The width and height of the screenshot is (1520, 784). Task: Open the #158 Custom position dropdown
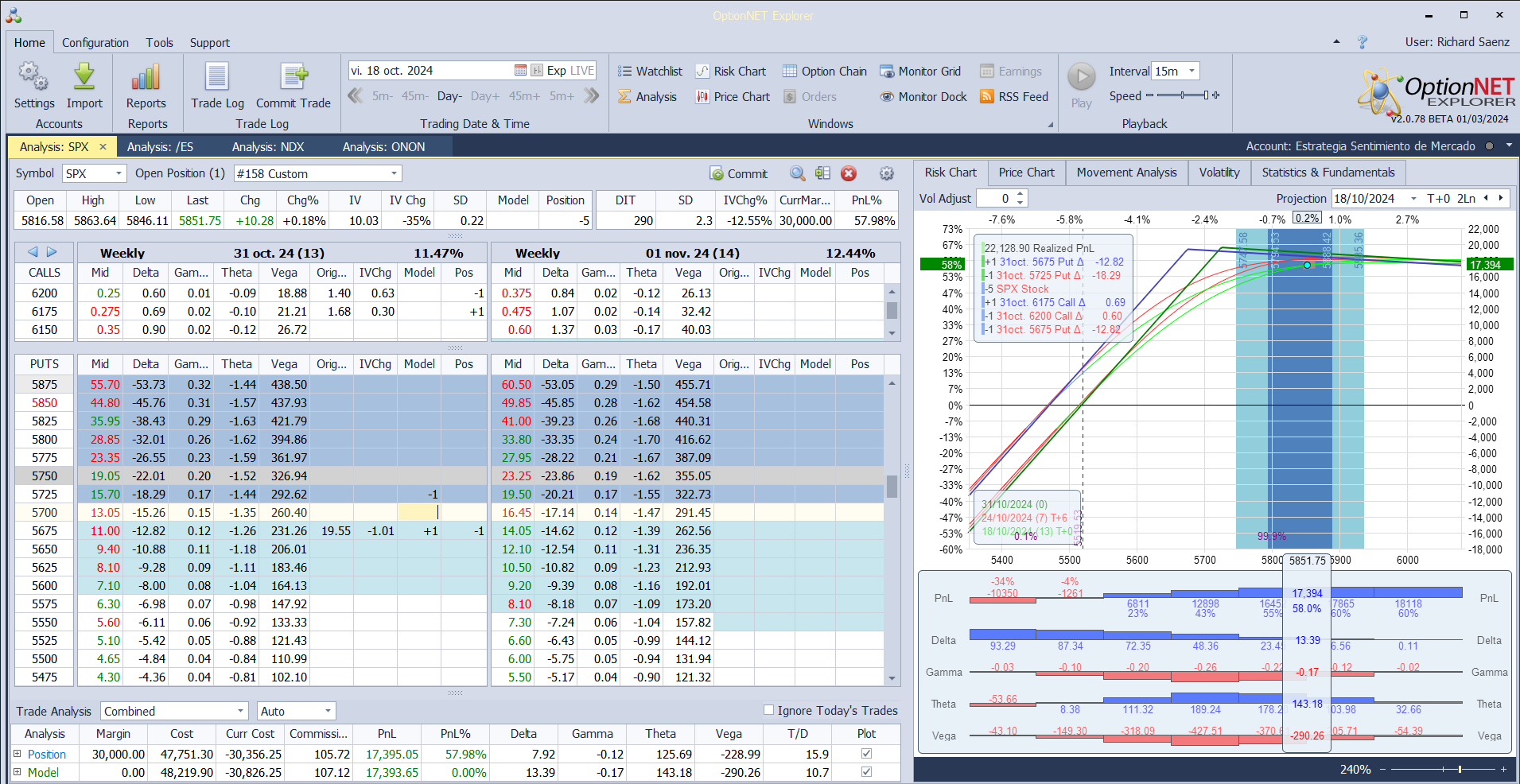(x=394, y=173)
